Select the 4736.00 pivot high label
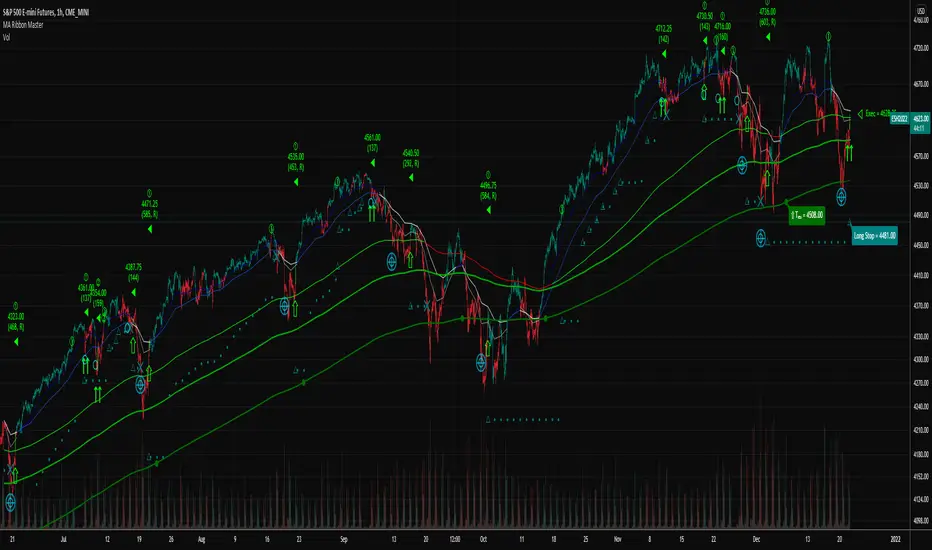932x550 pixels. tap(767, 17)
